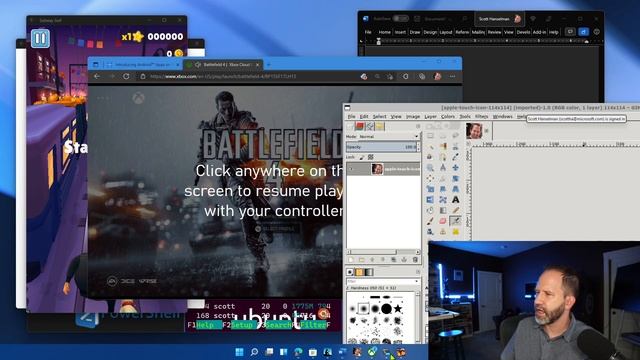Open Windows Start menu on taskbar
Viewport: 640px width, 360px height.
(x=240, y=352)
